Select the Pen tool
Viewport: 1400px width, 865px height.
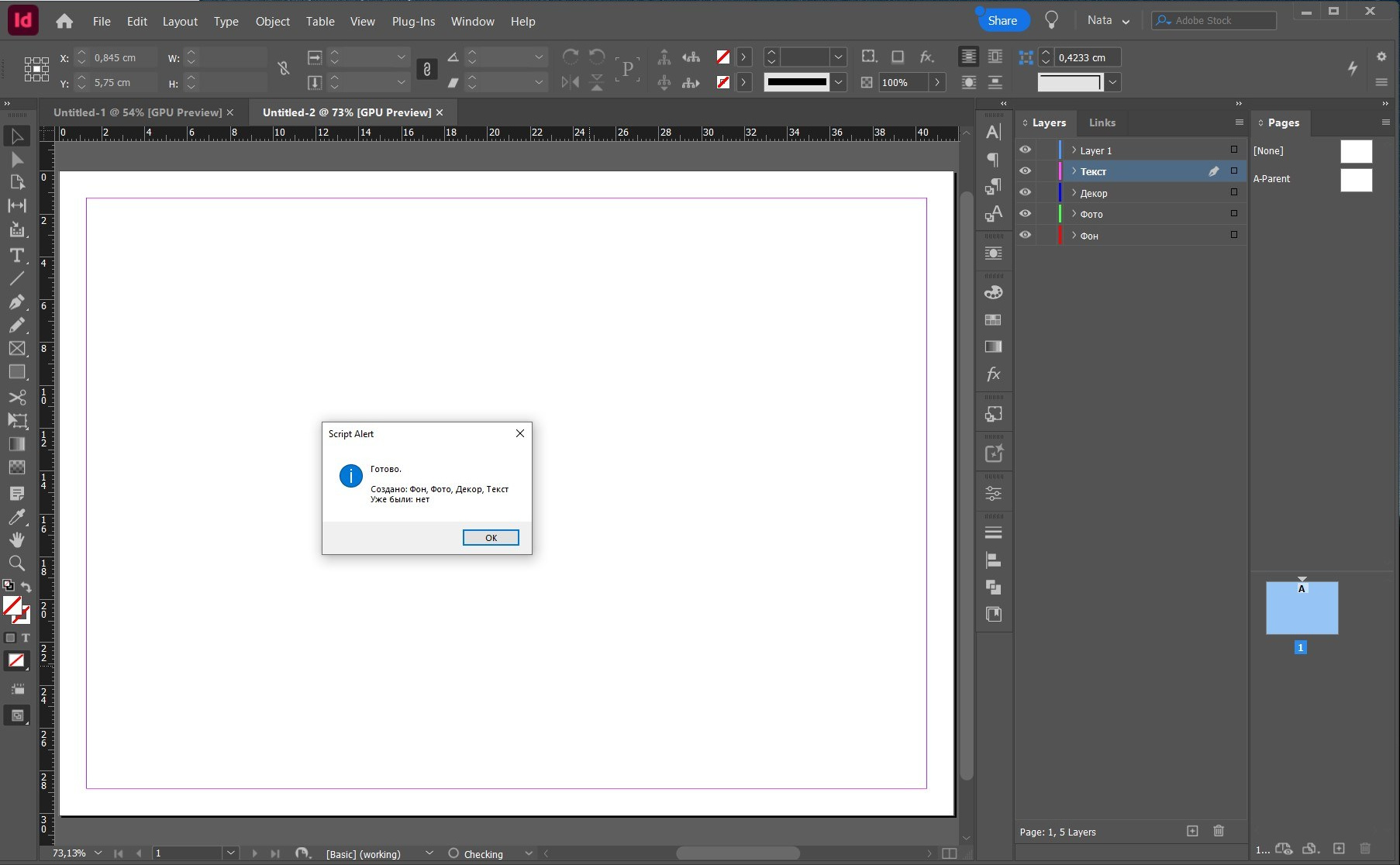tap(17, 302)
